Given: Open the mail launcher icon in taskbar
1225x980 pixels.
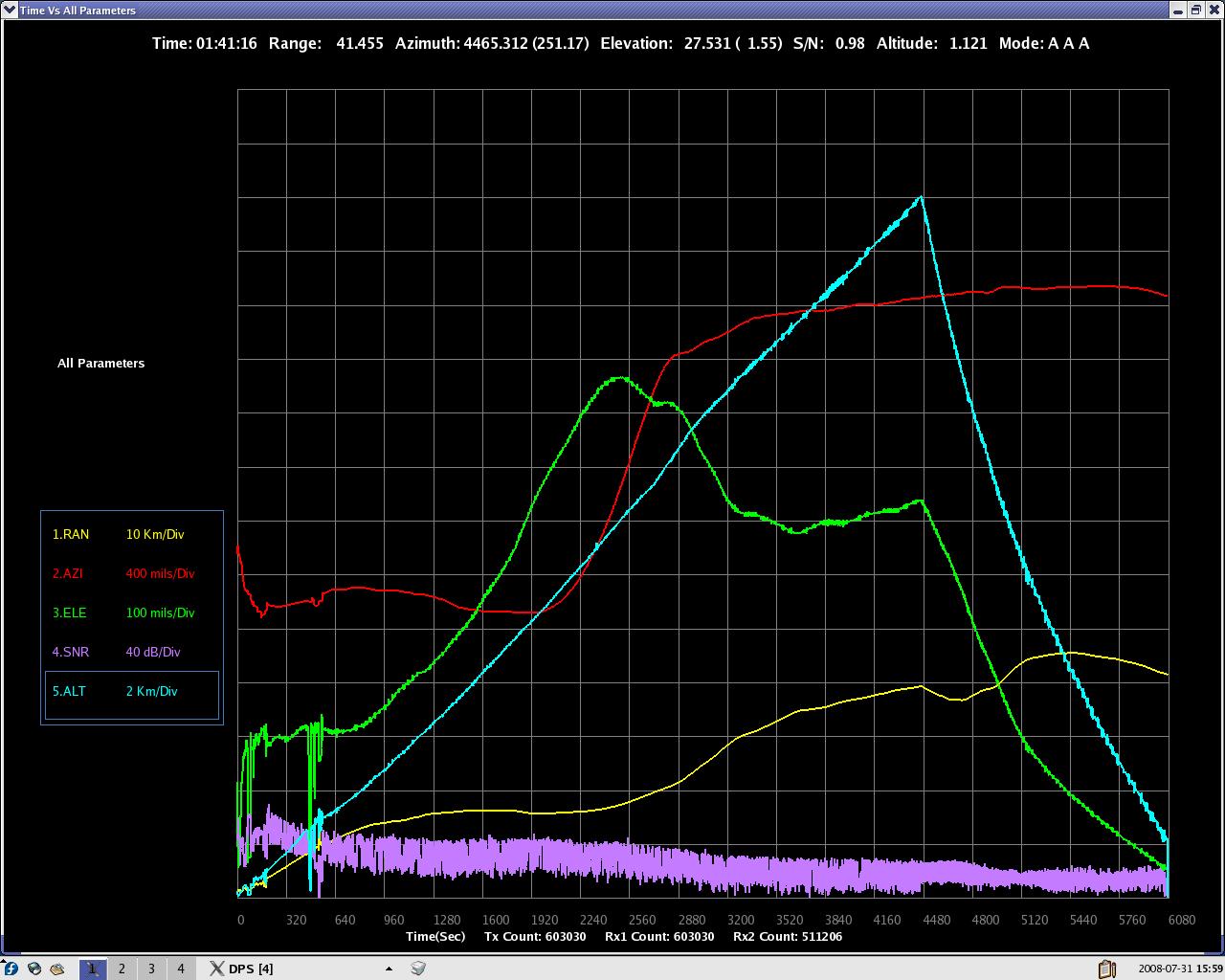Looking at the screenshot, I should tap(57, 969).
